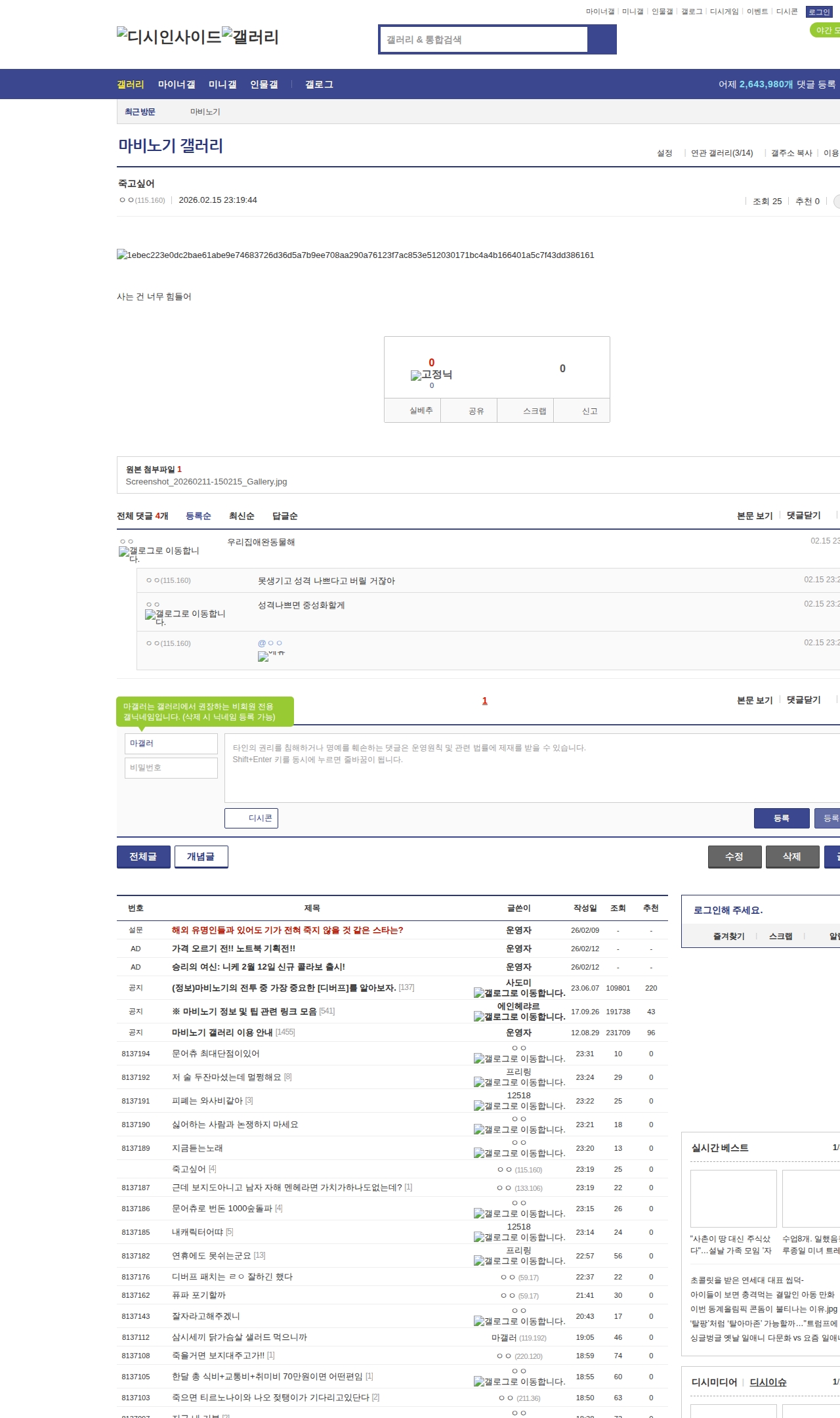
Task: Click the 디시콘 image in last reply
Action: tap(271, 655)
